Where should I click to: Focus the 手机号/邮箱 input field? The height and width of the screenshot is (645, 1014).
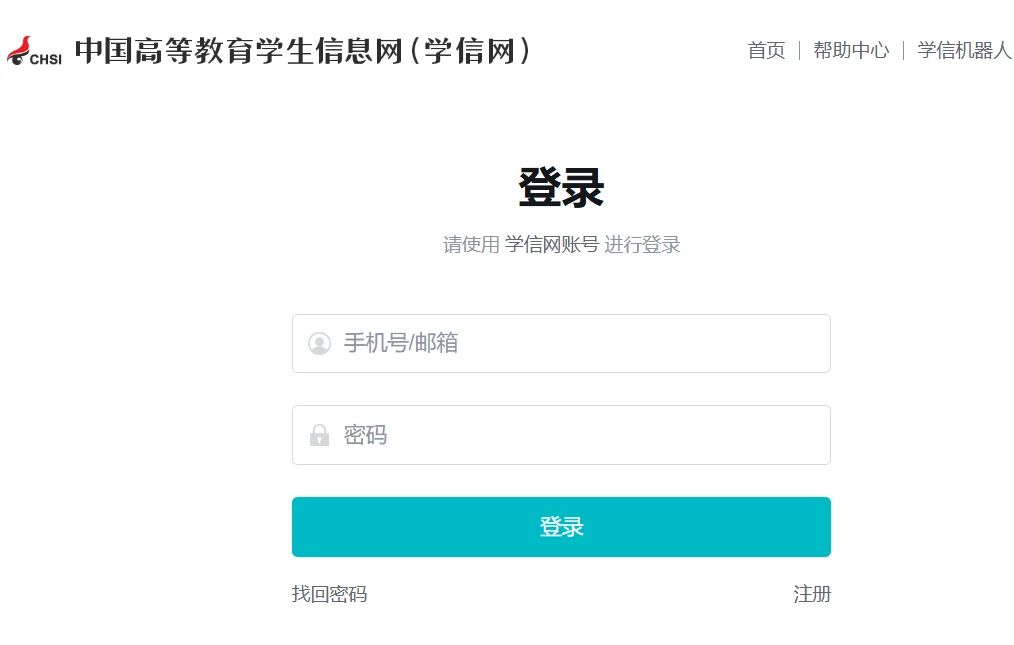[x=560, y=343]
